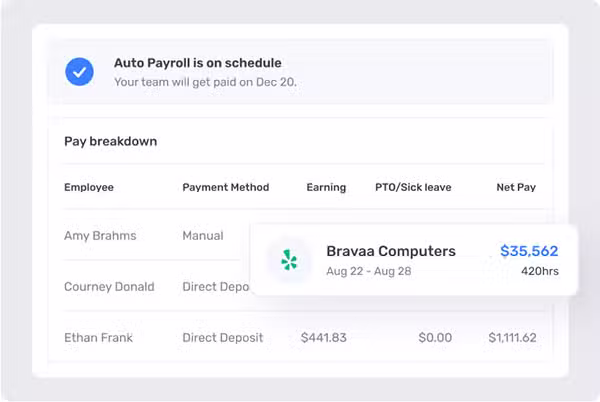Click the PTO/Sick leave column header

tap(413, 187)
